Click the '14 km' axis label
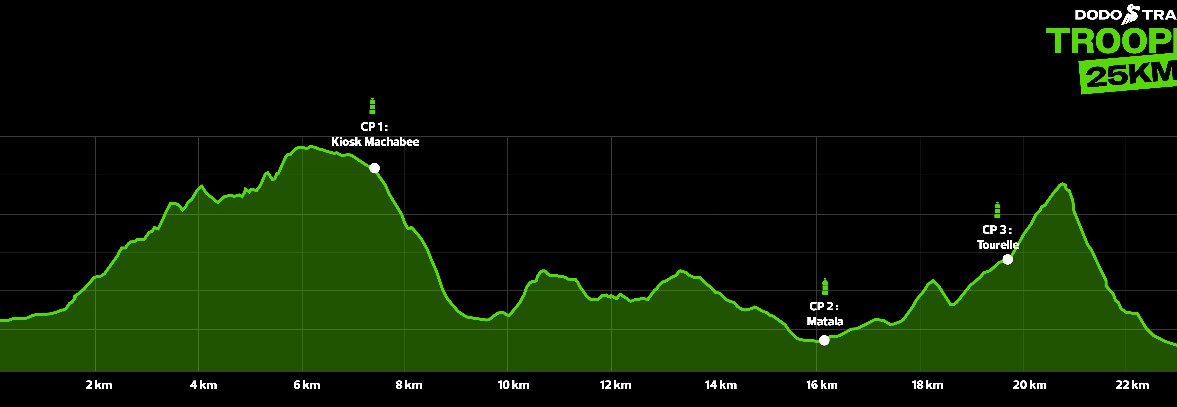Viewport: 1177px width, 407px height. [x=721, y=385]
